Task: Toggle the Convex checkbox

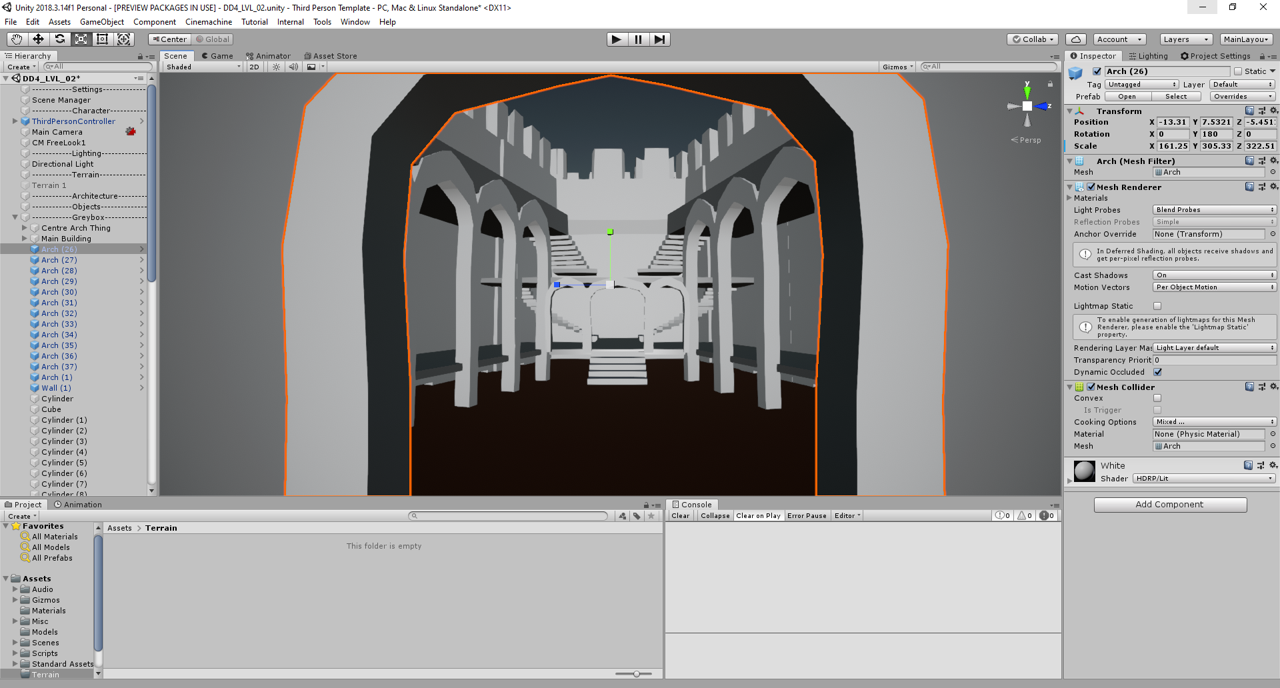Action: [1157, 398]
